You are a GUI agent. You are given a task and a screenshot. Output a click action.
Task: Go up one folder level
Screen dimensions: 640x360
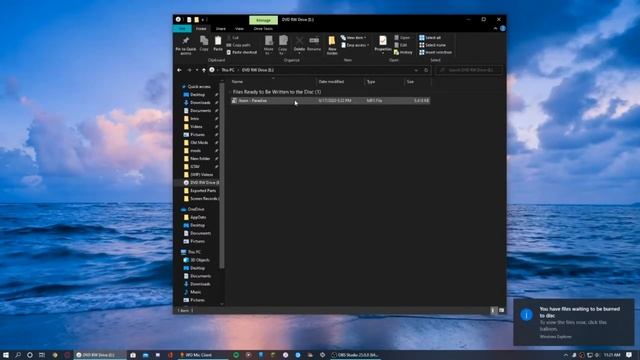pyautogui.click(x=204, y=70)
